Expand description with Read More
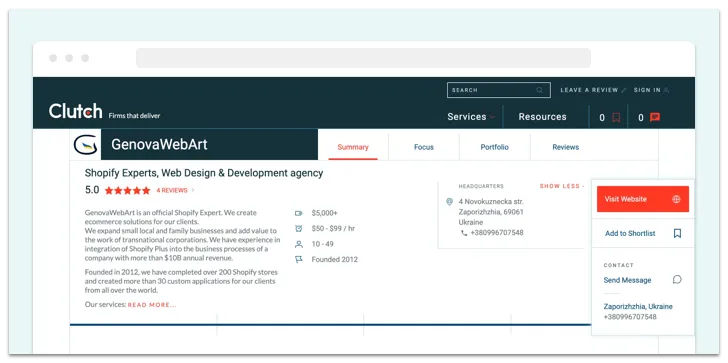 pyautogui.click(x=152, y=305)
